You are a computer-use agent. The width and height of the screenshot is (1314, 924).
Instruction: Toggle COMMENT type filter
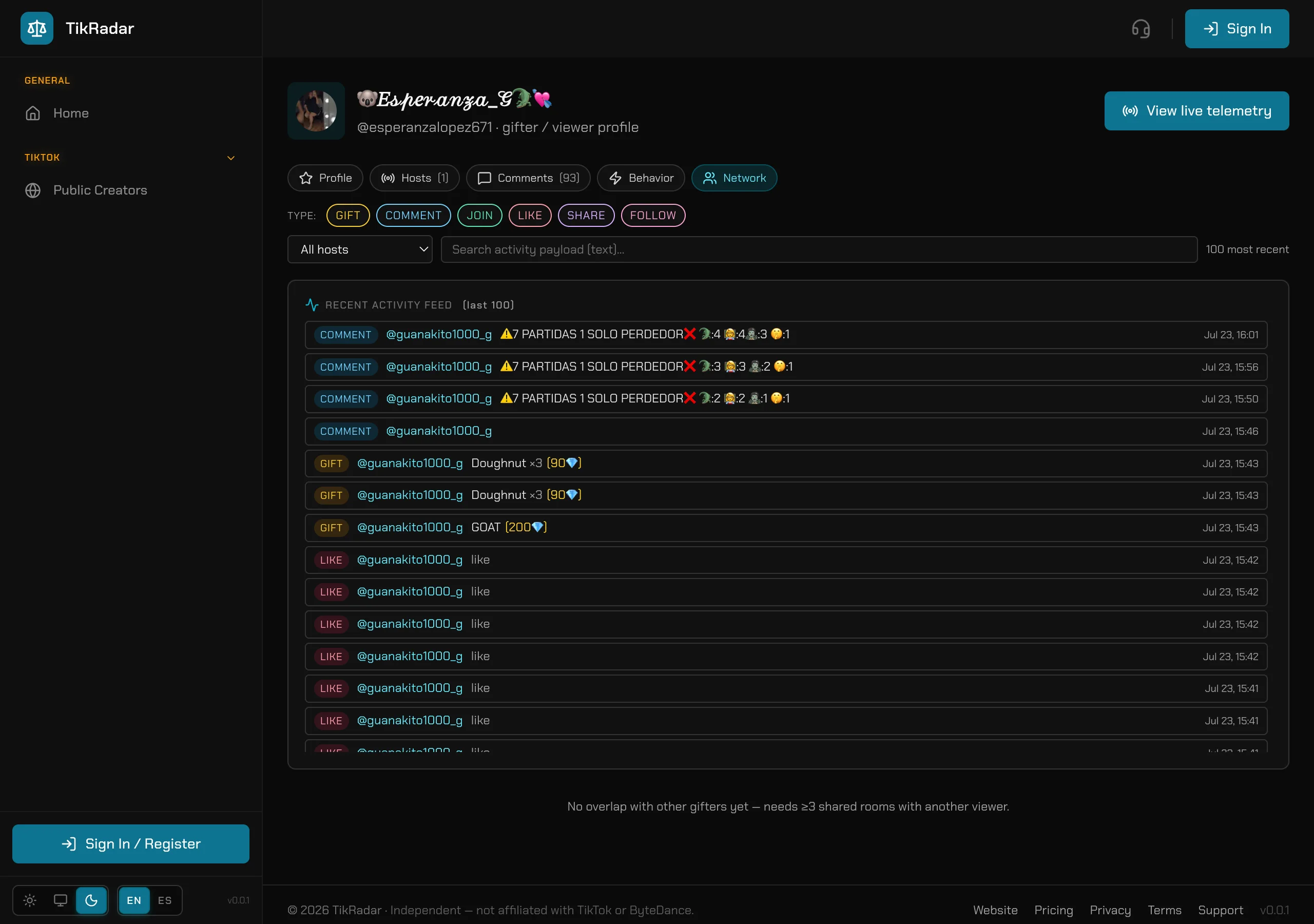click(413, 215)
